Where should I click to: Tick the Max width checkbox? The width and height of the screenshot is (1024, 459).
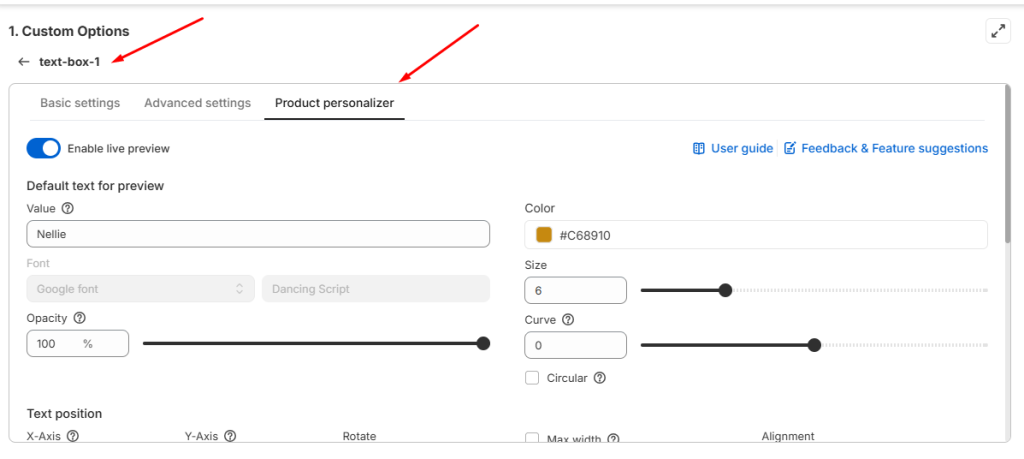[x=533, y=439]
